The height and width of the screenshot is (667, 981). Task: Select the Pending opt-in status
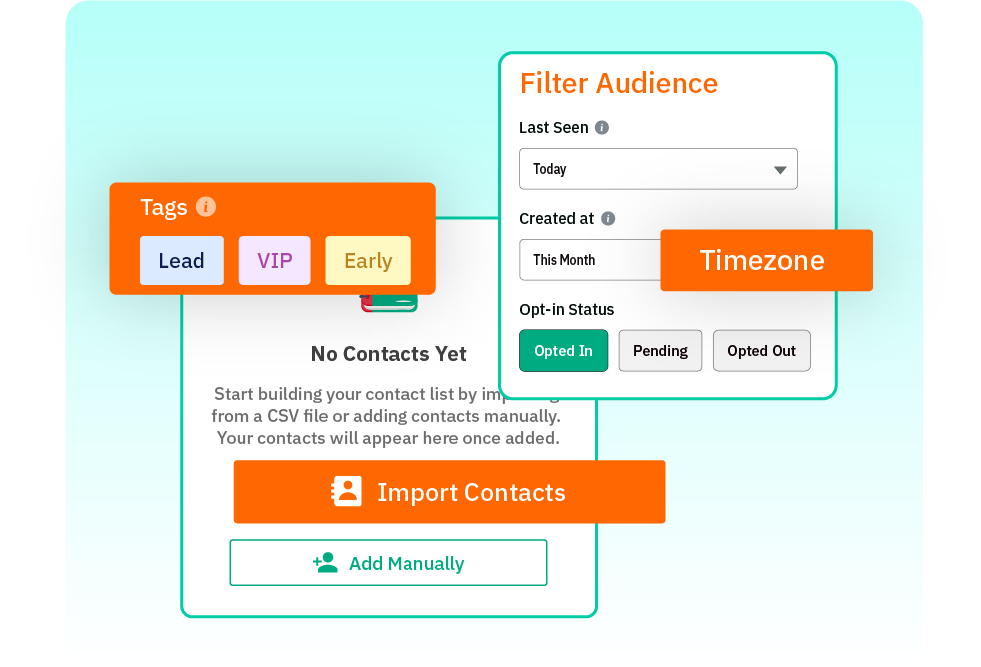(x=660, y=351)
